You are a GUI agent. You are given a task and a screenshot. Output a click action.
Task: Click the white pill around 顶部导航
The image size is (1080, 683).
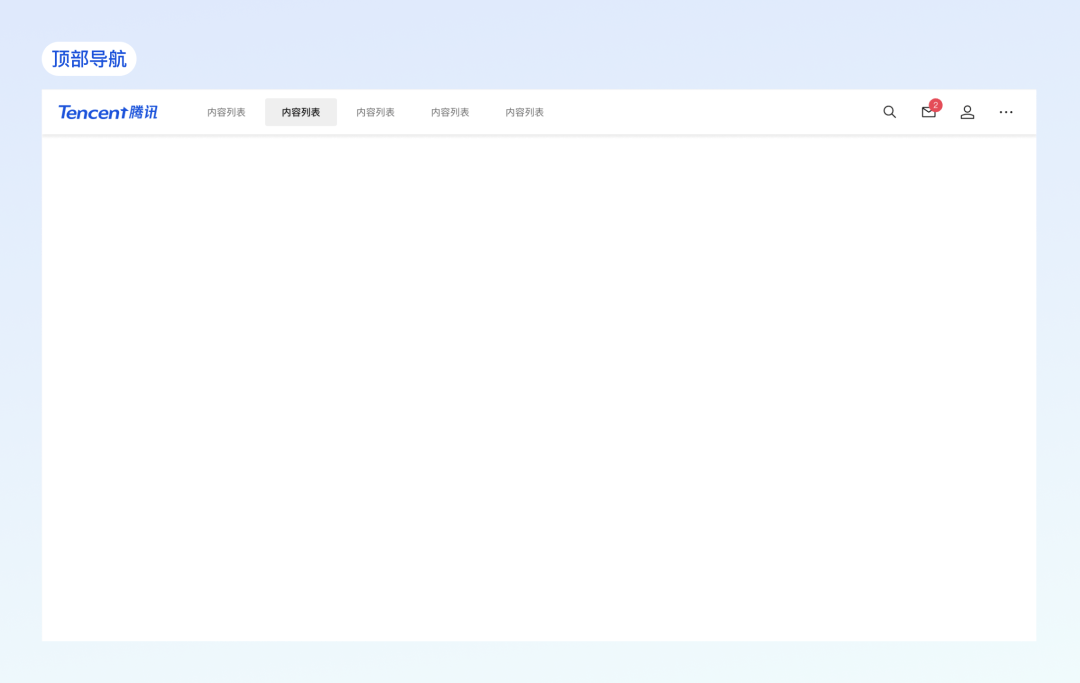click(x=48, y=59)
